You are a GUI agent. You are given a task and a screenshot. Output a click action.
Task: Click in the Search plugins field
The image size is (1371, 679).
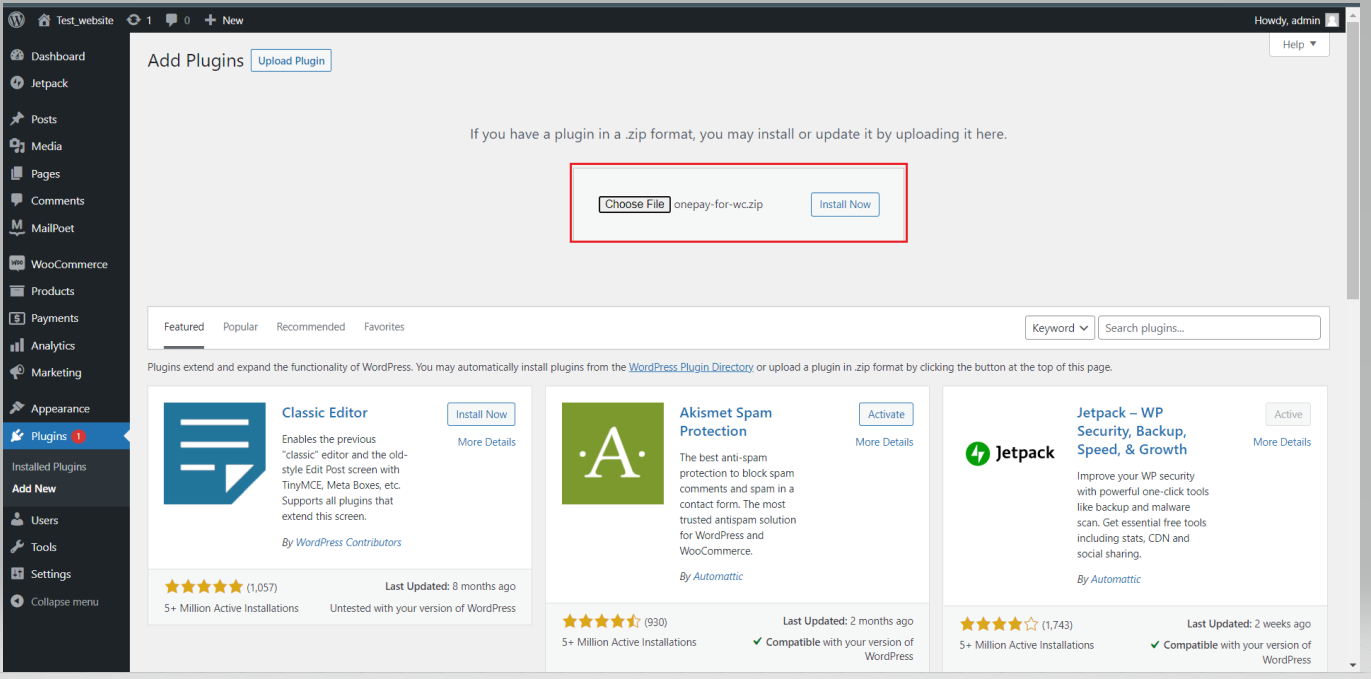[1209, 328]
